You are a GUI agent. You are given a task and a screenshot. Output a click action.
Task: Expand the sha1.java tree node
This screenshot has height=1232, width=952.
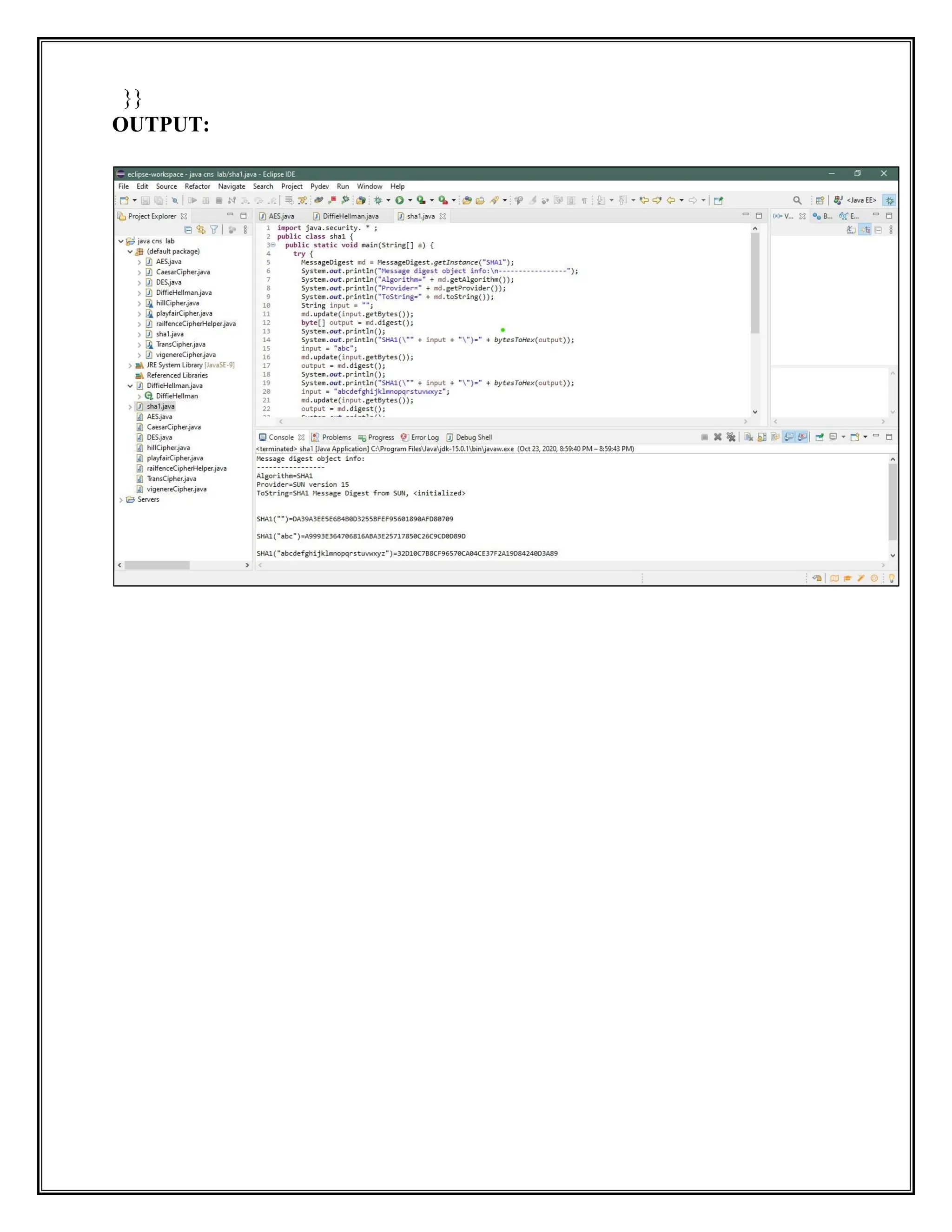[x=130, y=407]
